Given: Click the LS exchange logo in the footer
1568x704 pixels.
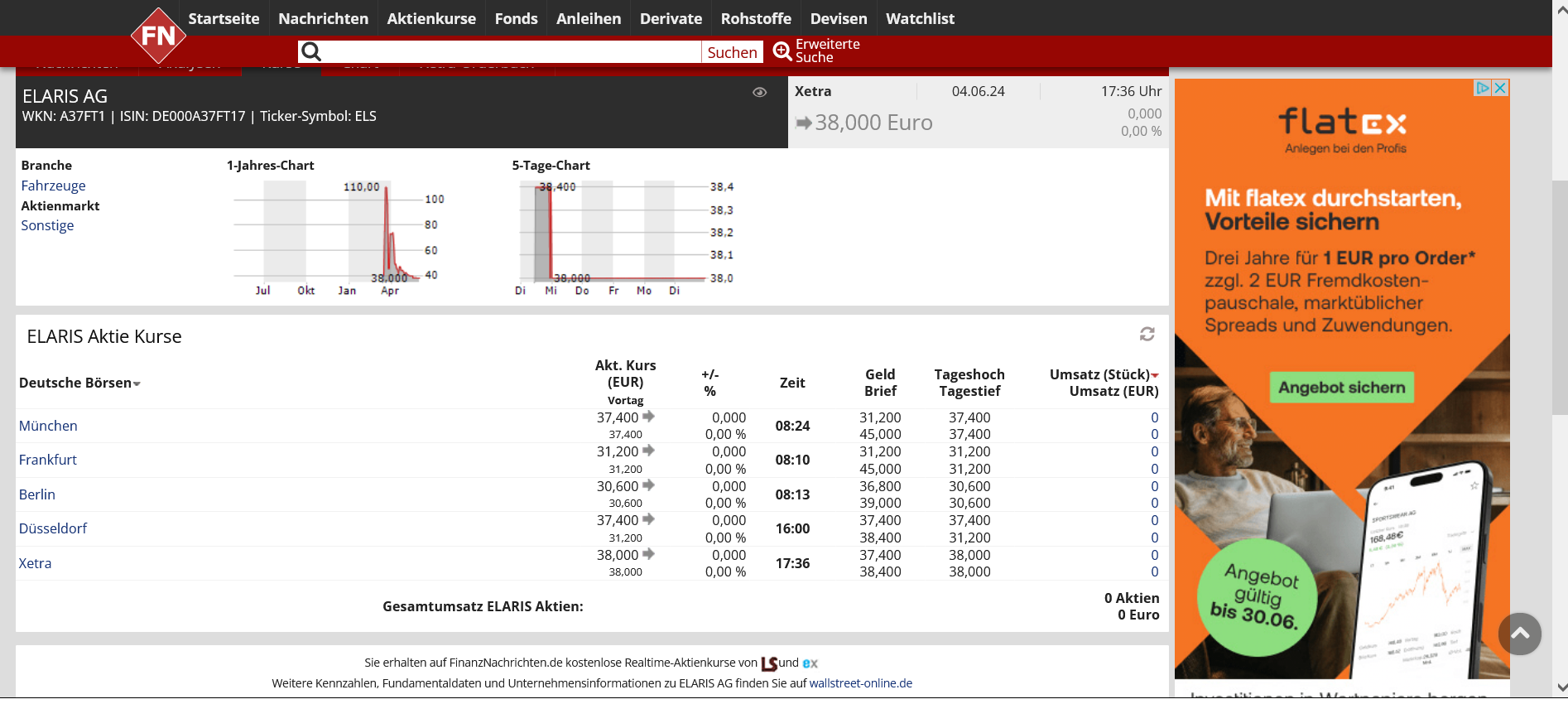Looking at the screenshot, I should pos(769,663).
